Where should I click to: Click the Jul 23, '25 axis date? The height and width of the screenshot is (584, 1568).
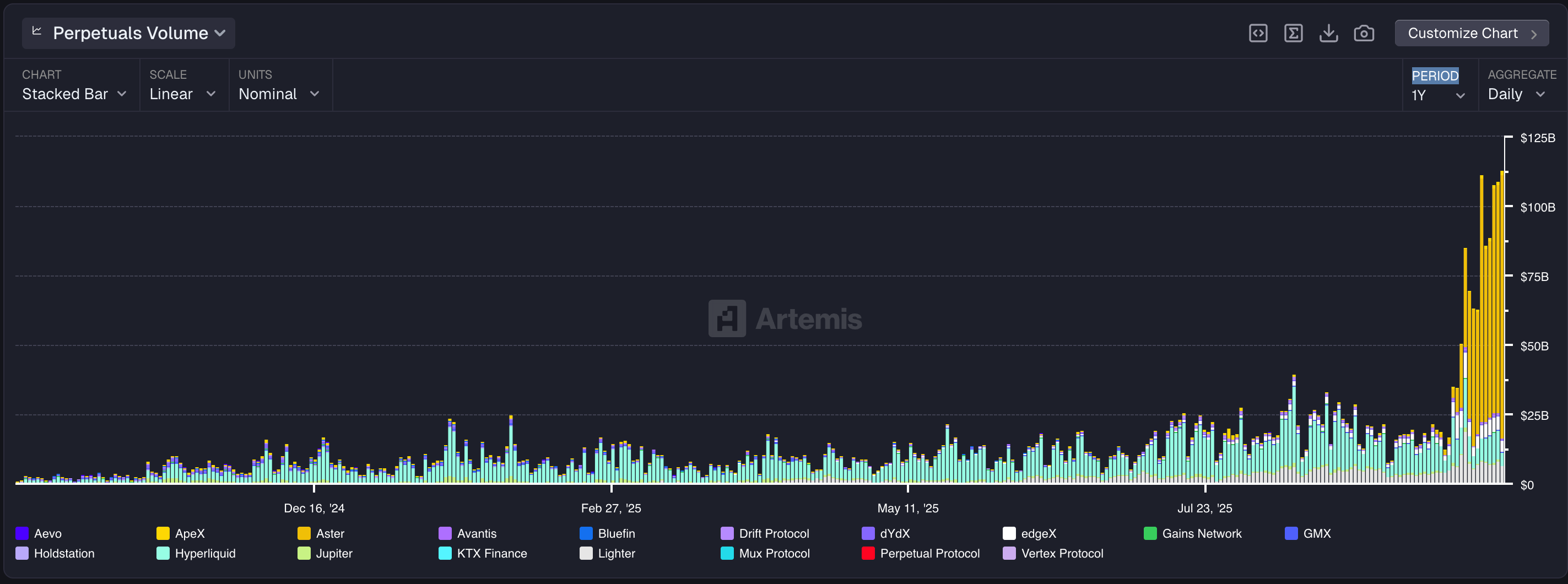coord(1204,508)
